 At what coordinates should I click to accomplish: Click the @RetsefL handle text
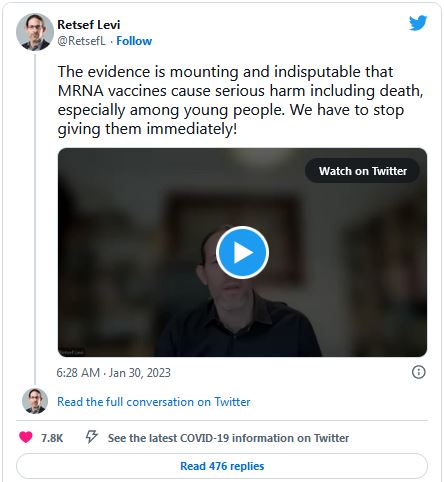point(81,41)
